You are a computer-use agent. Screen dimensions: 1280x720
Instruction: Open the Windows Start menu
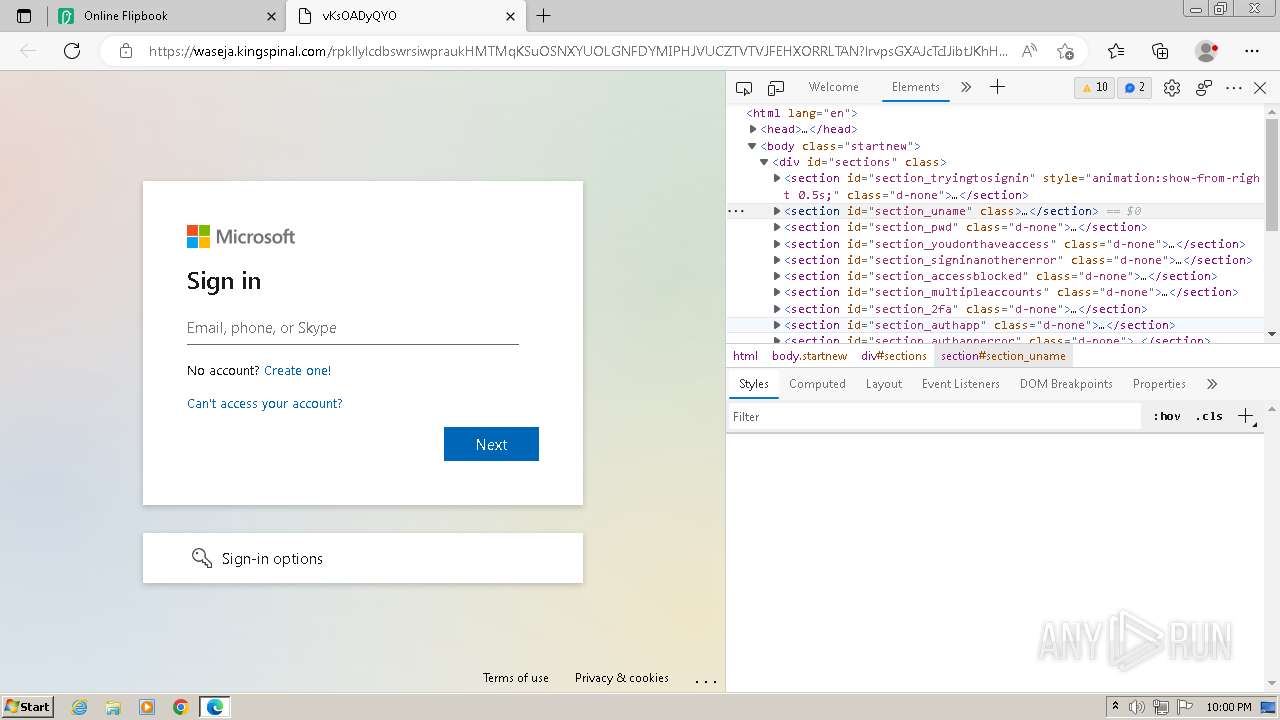point(28,706)
